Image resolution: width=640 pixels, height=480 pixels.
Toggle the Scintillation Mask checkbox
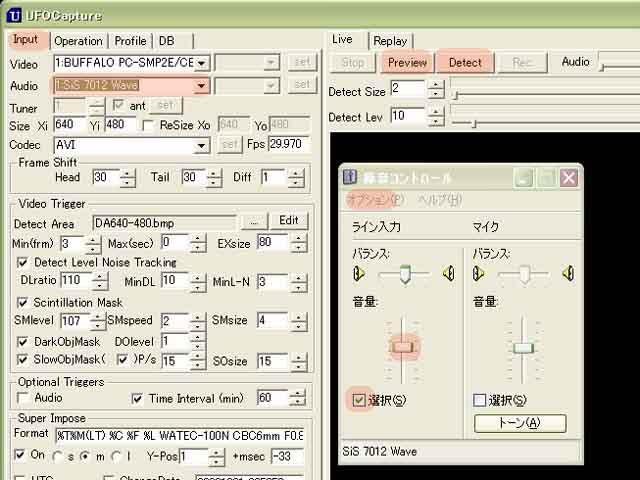[23, 302]
